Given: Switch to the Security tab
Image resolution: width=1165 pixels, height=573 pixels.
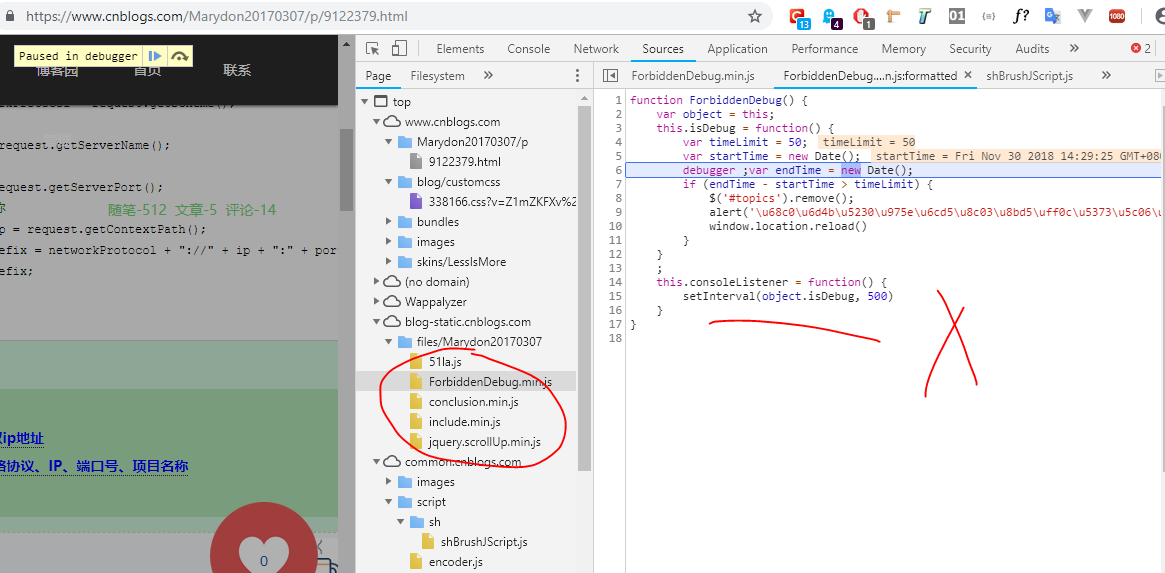Looking at the screenshot, I should [x=970, y=49].
